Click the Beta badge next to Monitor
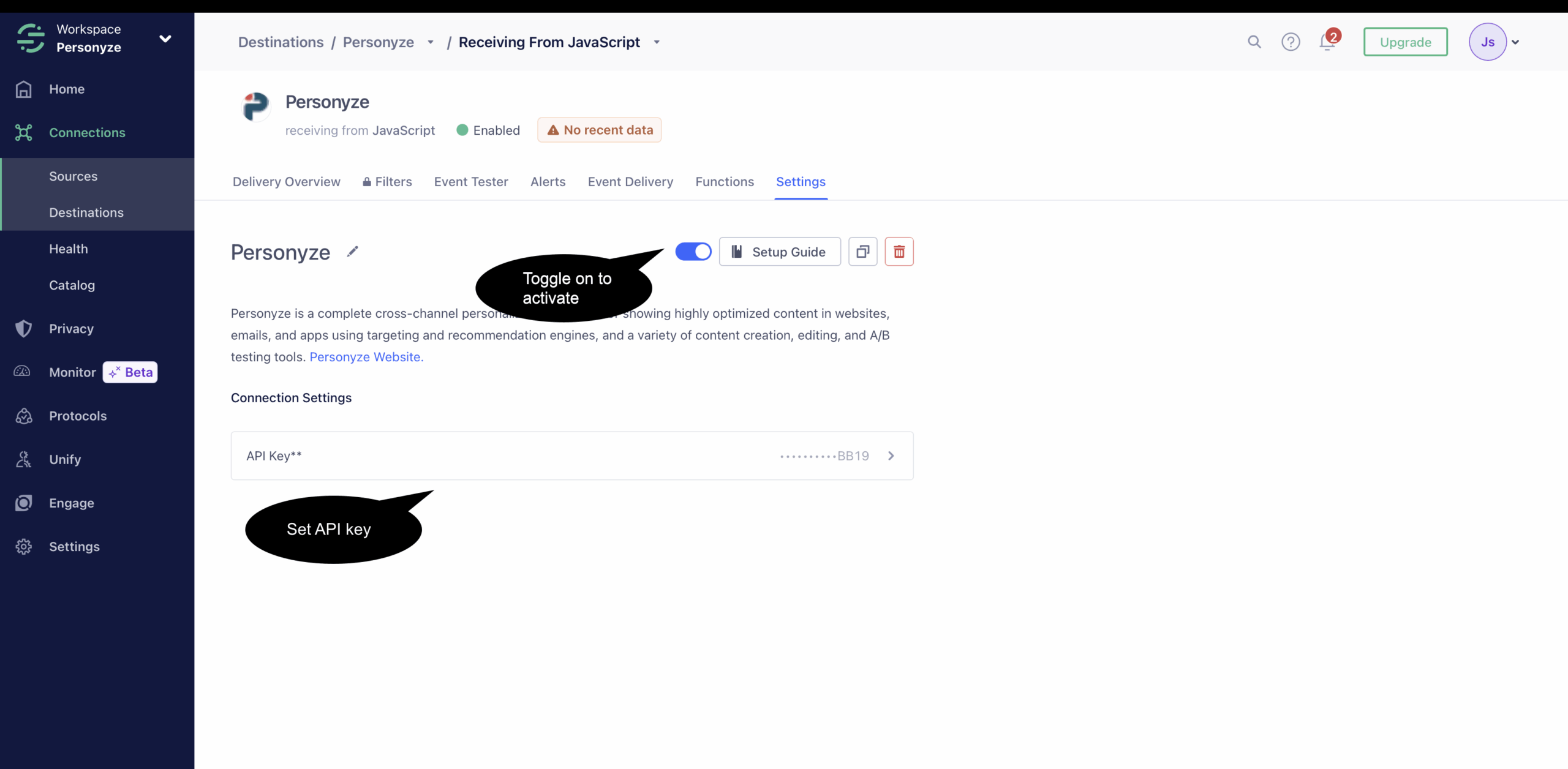 pos(130,372)
